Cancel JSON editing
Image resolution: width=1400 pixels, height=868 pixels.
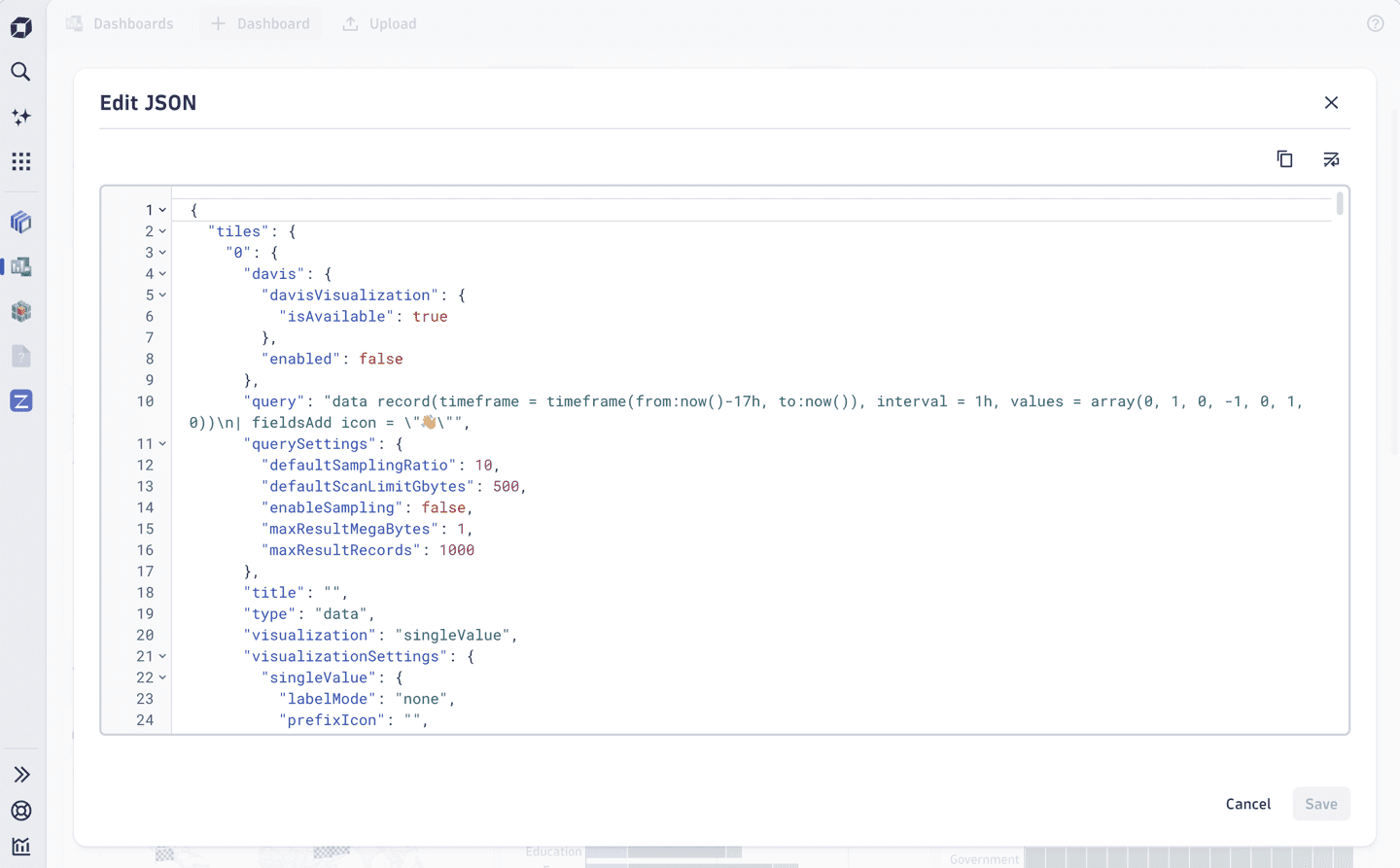[1247, 804]
